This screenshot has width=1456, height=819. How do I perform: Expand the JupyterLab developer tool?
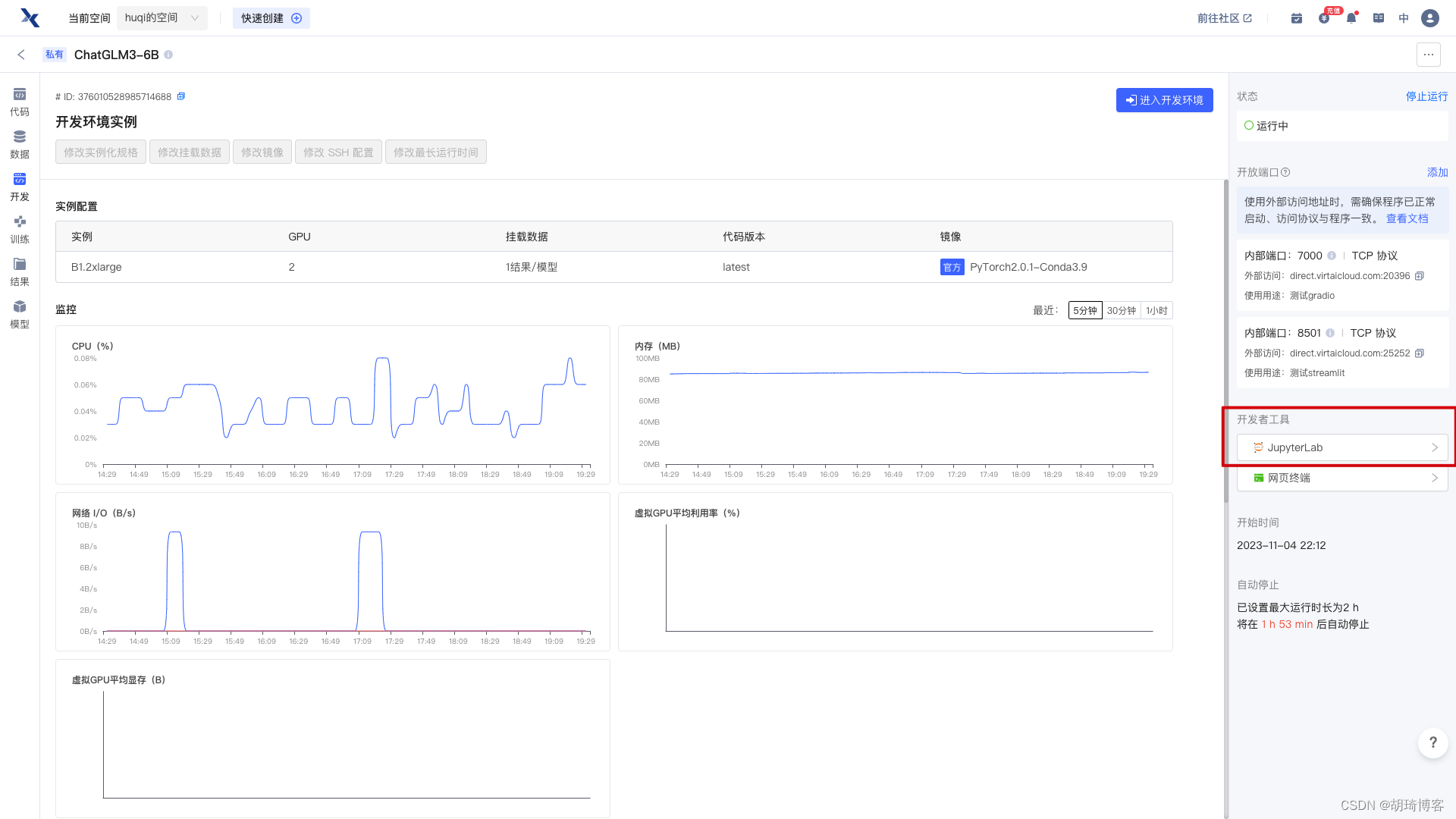coord(1341,447)
